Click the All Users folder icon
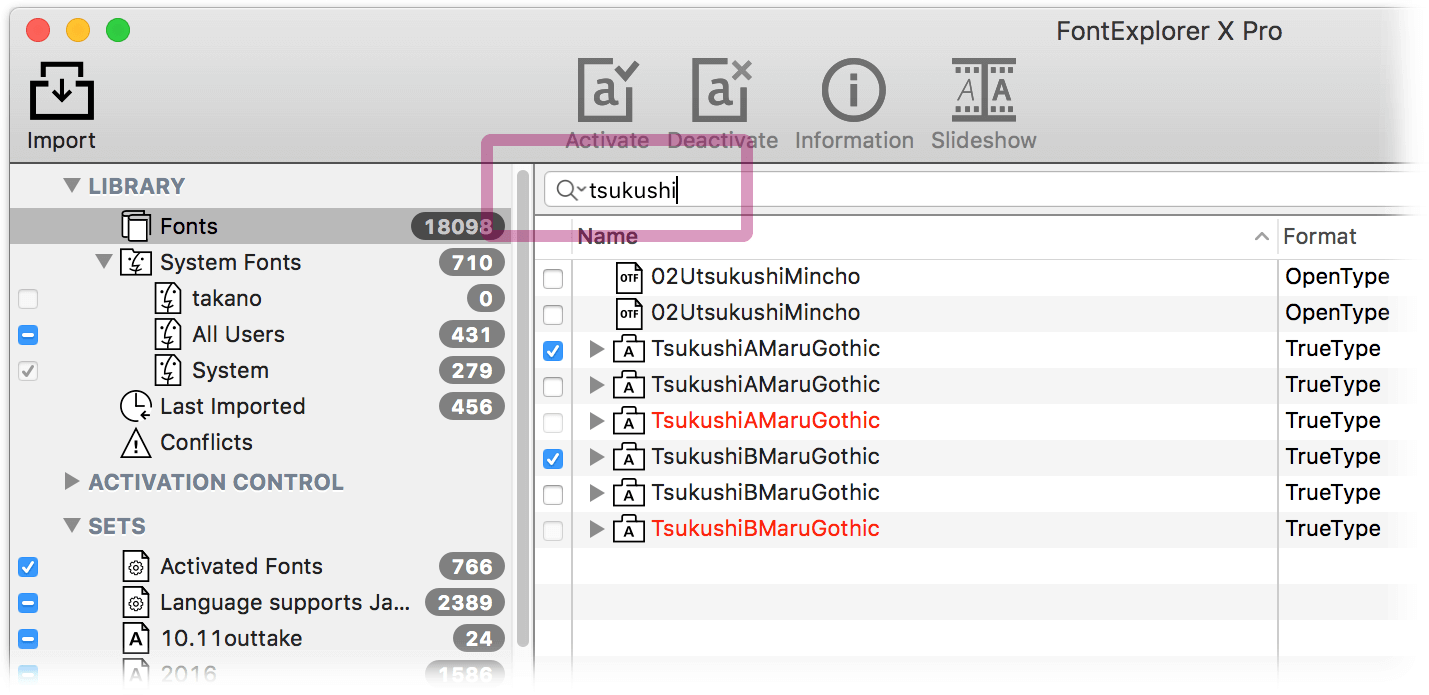 168,334
